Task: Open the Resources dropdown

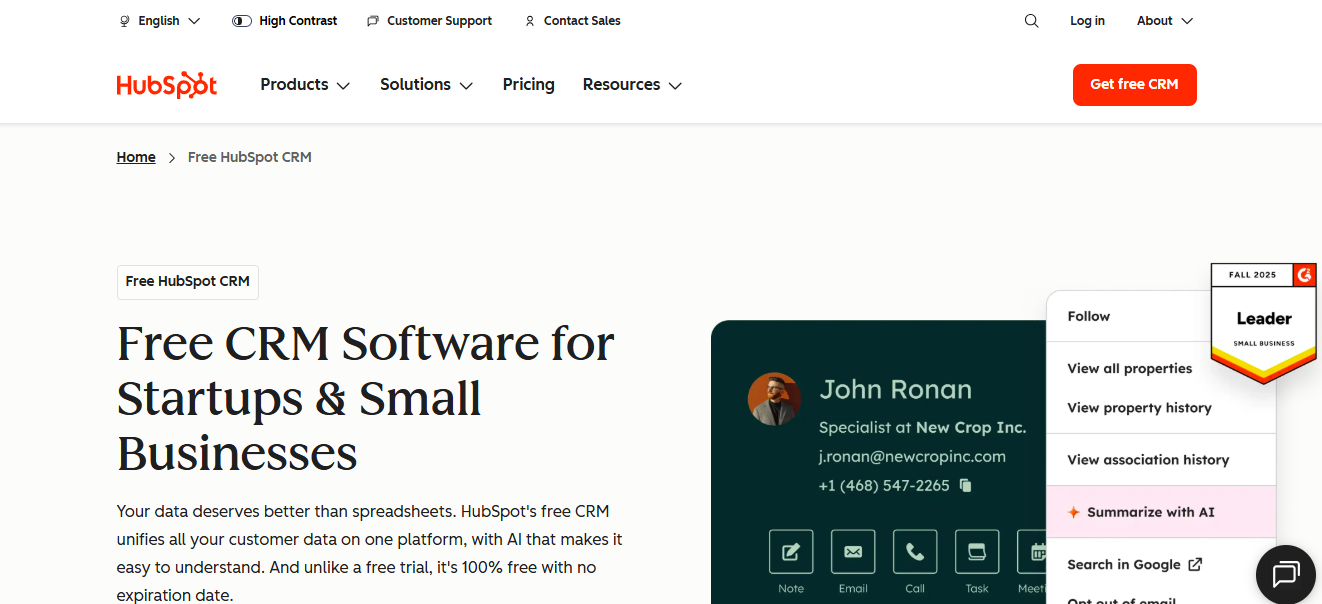Action: tap(631, 84)
